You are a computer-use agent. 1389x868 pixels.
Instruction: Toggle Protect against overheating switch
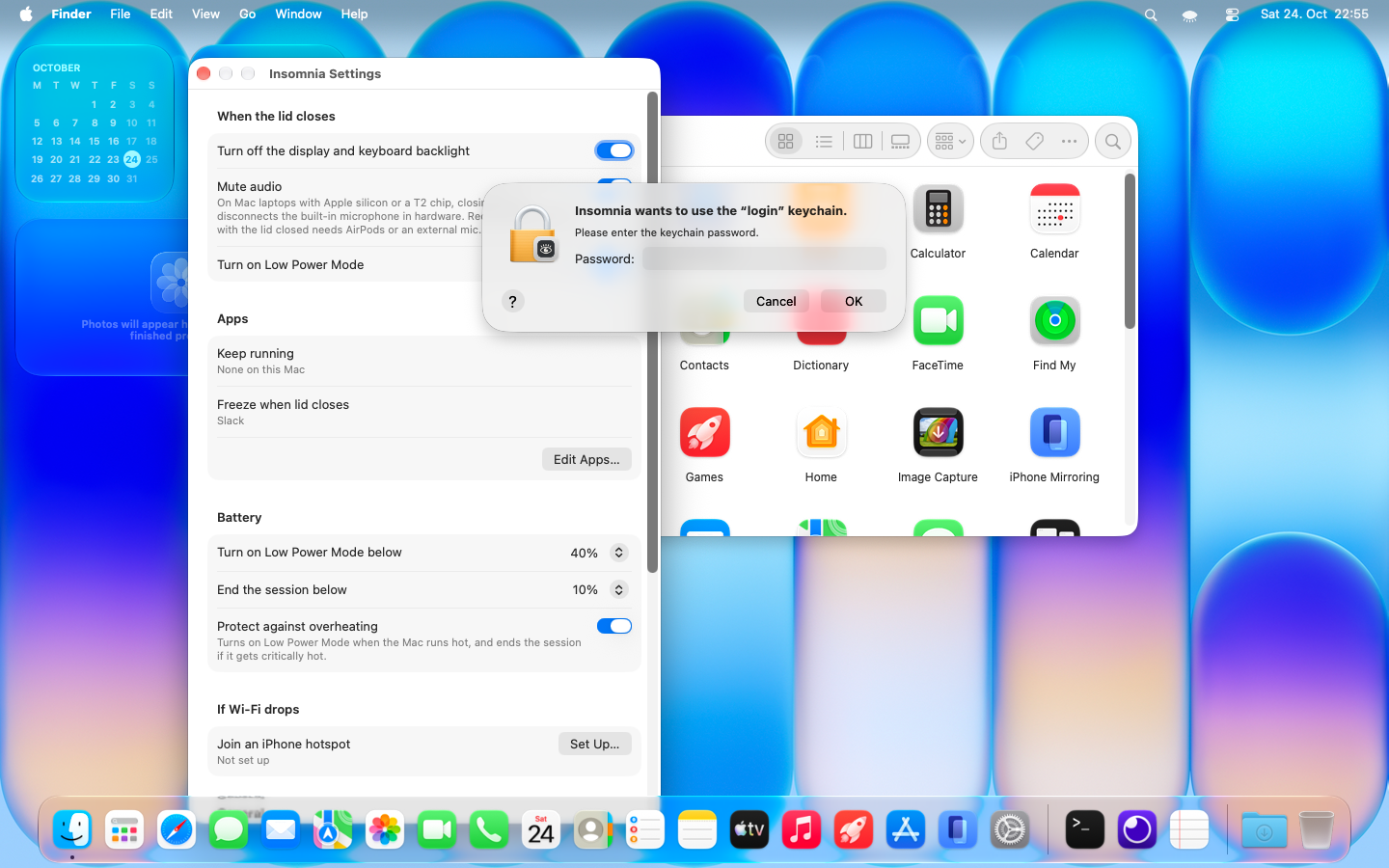coord(614,626)
